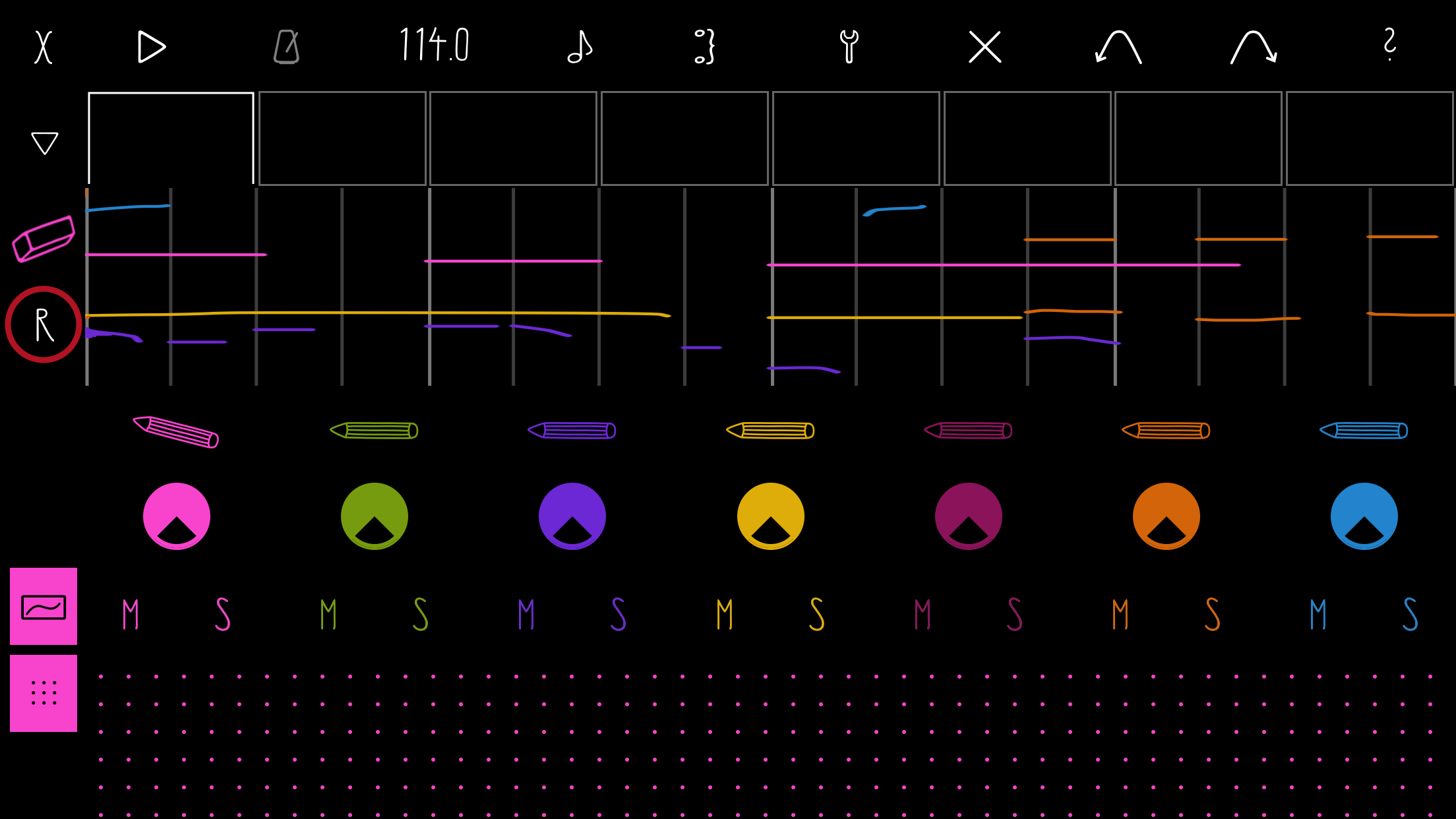The width and height of the screenshot is (1456, 819).
Task: Expand the purple circle instrument selector
Action: [572, 516]
